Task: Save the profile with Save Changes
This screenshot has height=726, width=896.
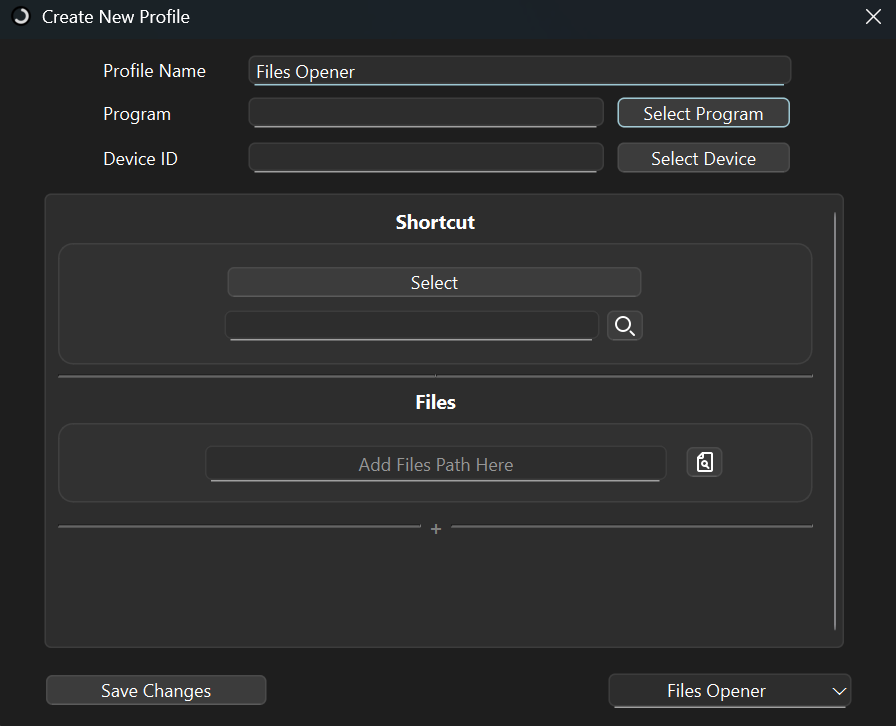Action: [x=156, y=691]
